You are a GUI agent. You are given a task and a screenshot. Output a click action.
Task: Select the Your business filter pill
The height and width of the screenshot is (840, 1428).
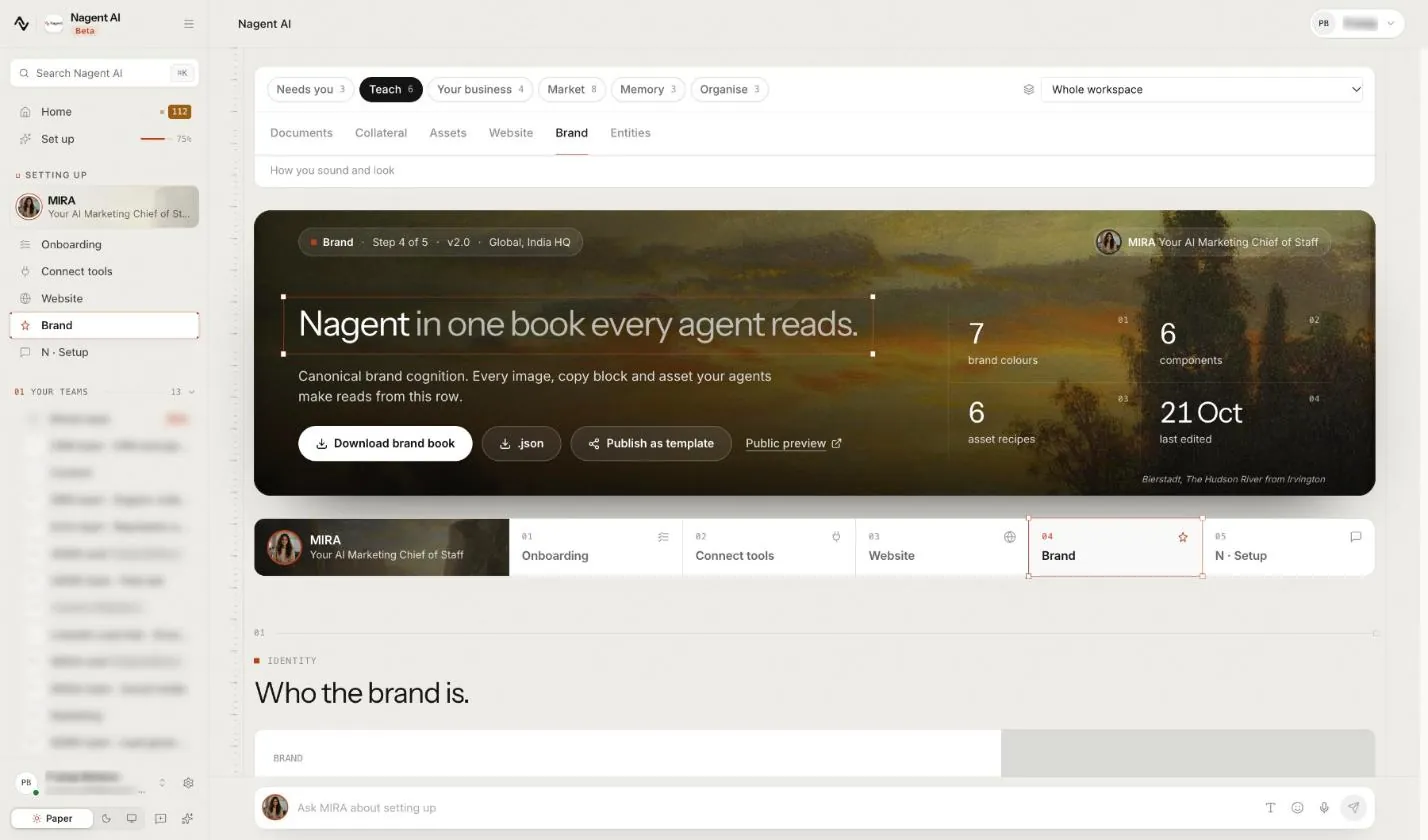tap(480, 89)
